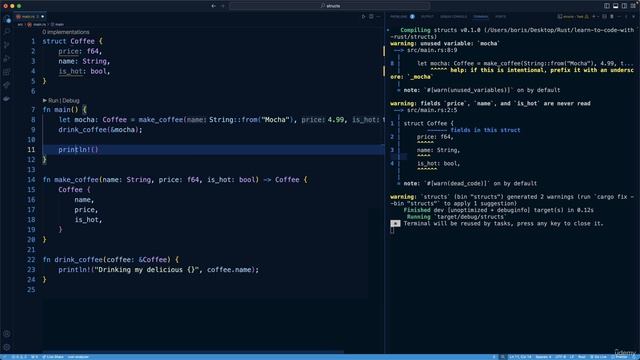Click the struct Coffee declaration on line 1
Image resolution: width=640 pixels, height=360 pixels.
pos(73,41)
